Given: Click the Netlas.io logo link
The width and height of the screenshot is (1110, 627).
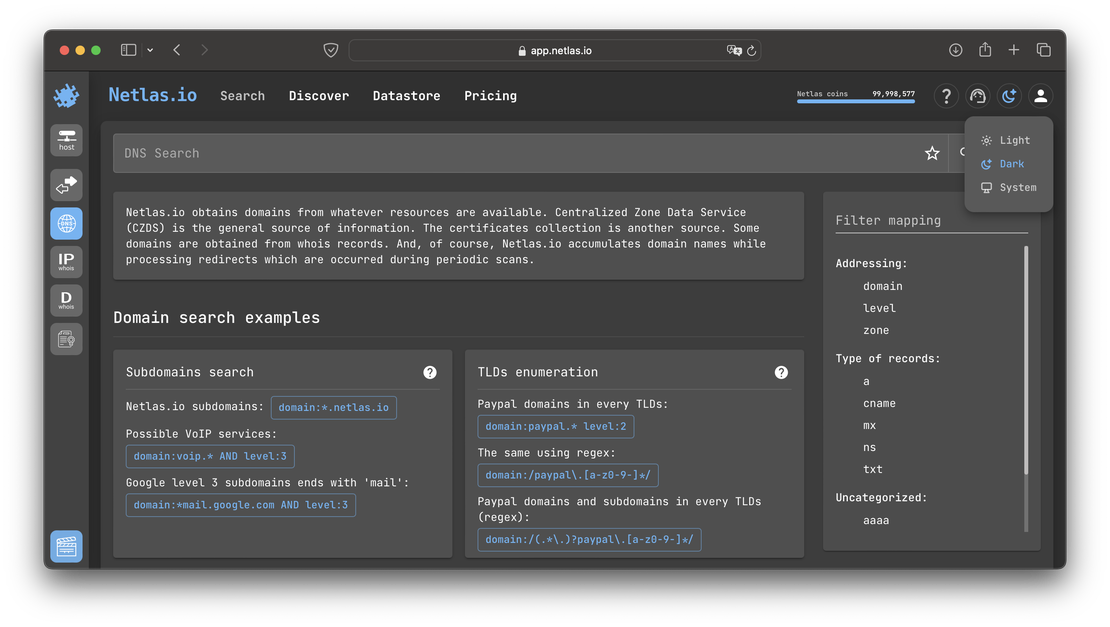Looking at the screenshot, I should coord(152,94).
